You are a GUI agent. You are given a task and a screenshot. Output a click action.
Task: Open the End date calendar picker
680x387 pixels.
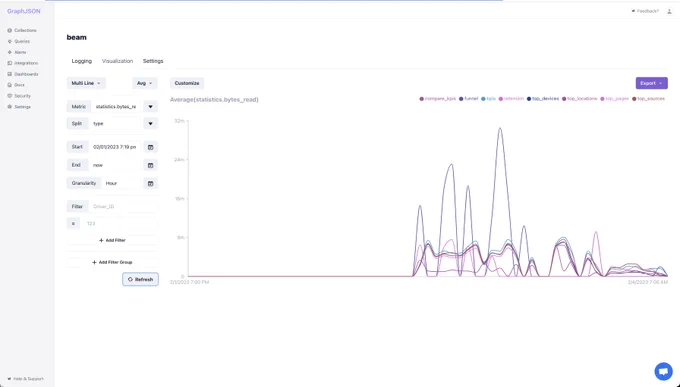[150, 165]
